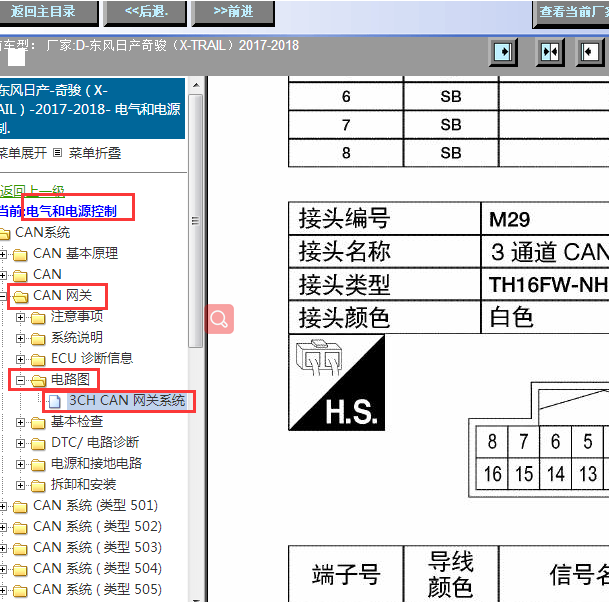Viewport: 609px width, 602px height.
Task: Expand the 拆卸和安装 node
Action: tap(20, 485)
